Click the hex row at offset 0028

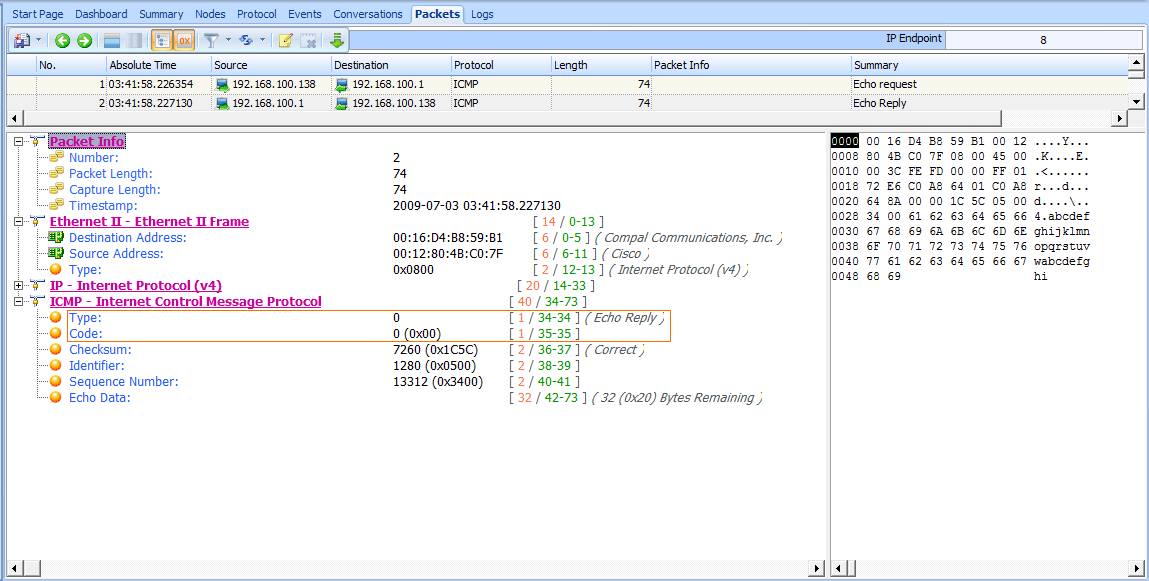click(x=960, y=216)
